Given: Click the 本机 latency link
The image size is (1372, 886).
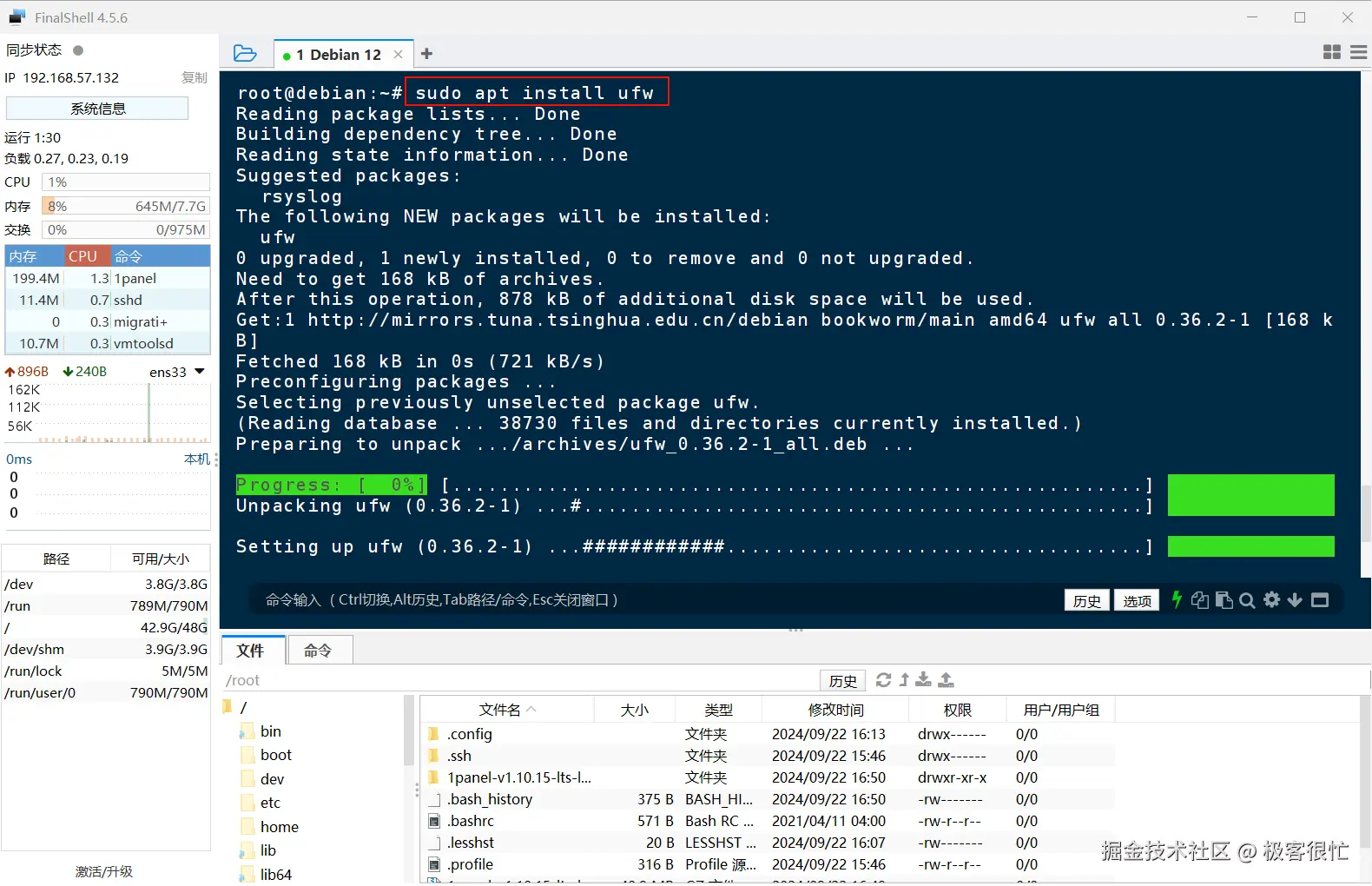Looking at the screenshot, I should coord(197,459).
